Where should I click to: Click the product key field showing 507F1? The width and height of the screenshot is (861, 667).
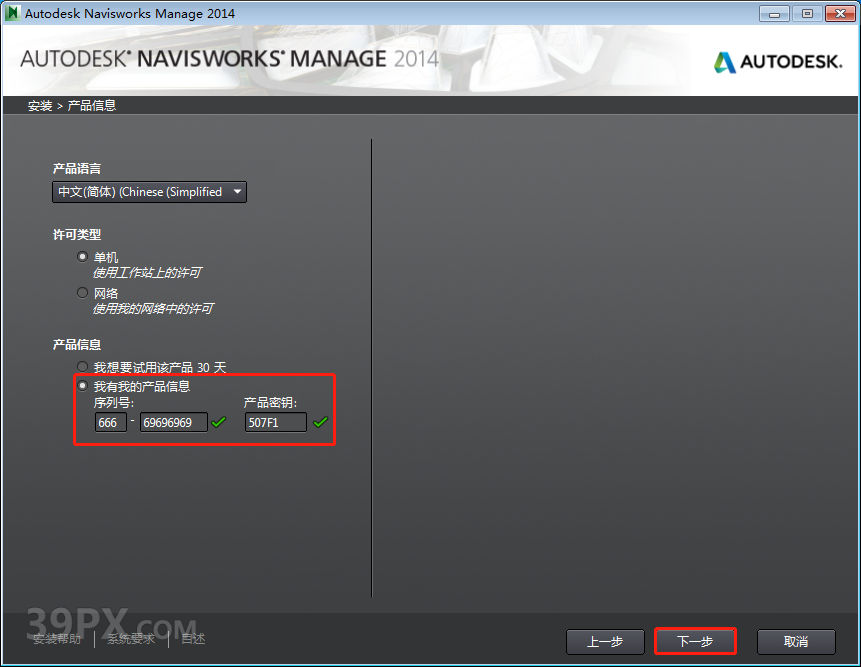276,422
